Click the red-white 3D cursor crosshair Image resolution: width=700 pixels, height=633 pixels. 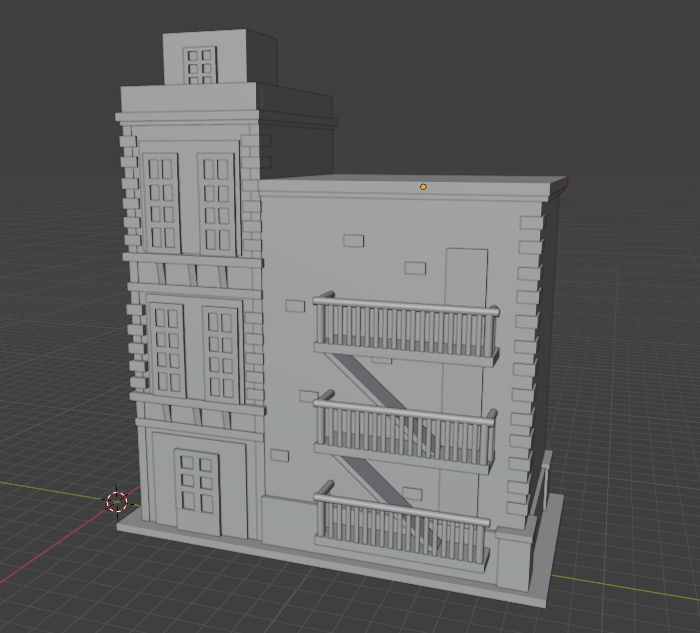coord(117,501)
